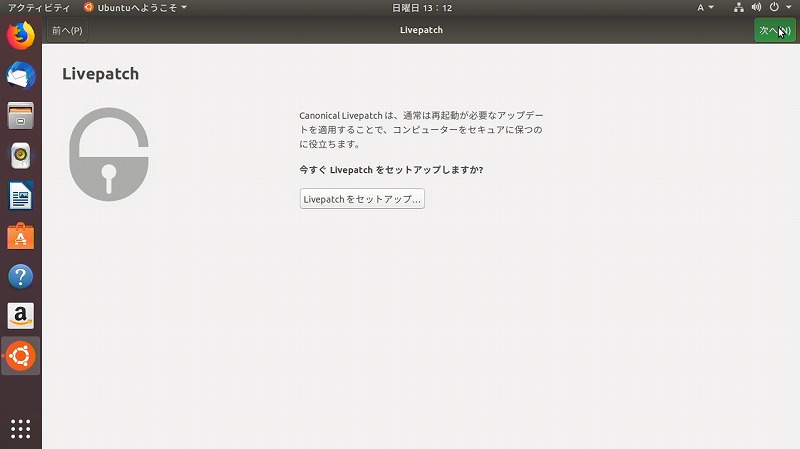This screenshot has height=449, width=800.
Task: Click 'Livepatch をセットアップ...' button
Action: (362, 199)
